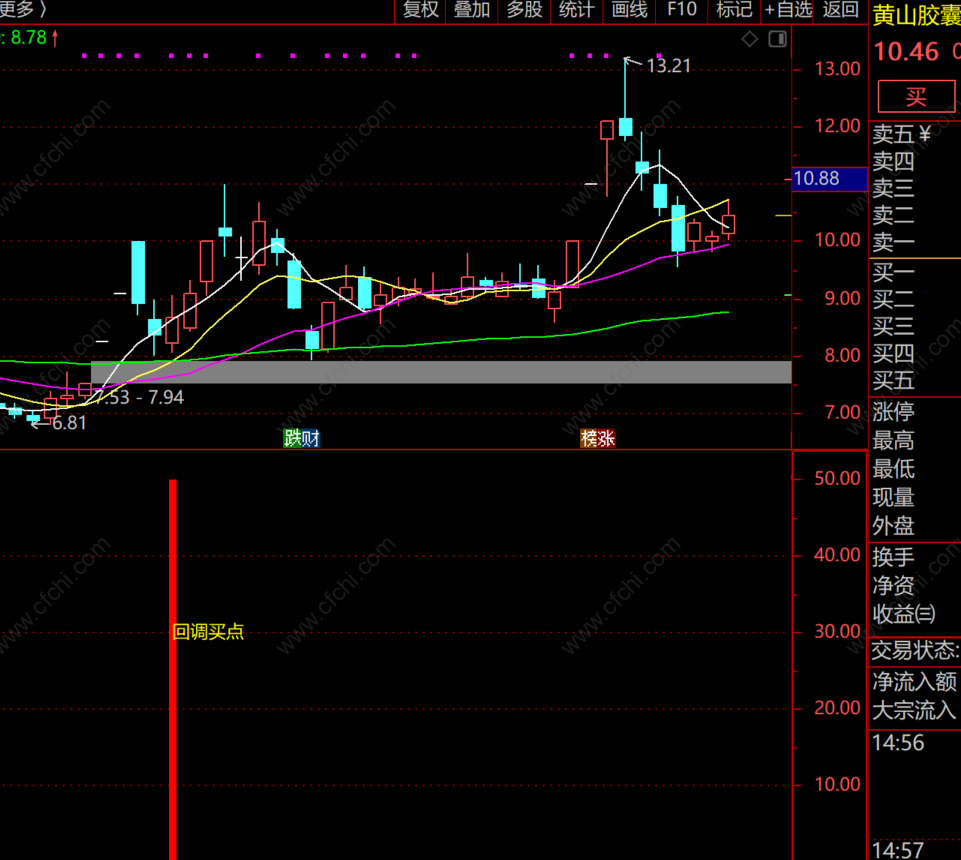The height and width of the screenshot is (860, 961).
Task: Click the 大宗流入 block inflow label
Action: [914, 710]
